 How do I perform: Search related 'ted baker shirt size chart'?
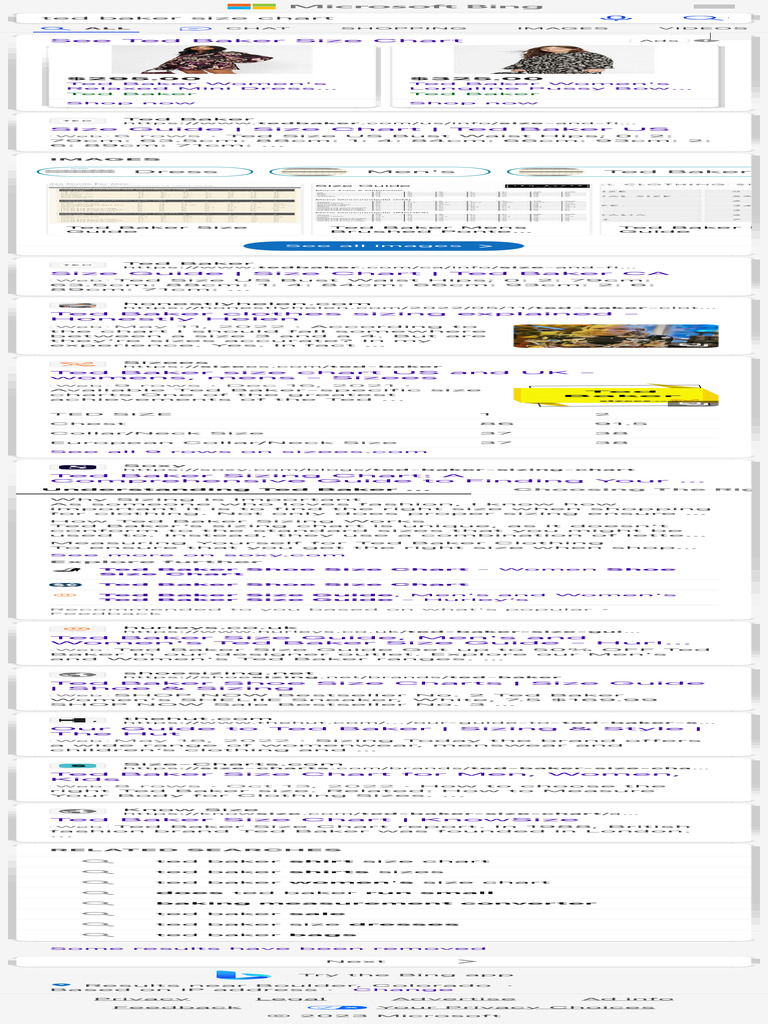(322, 861)
